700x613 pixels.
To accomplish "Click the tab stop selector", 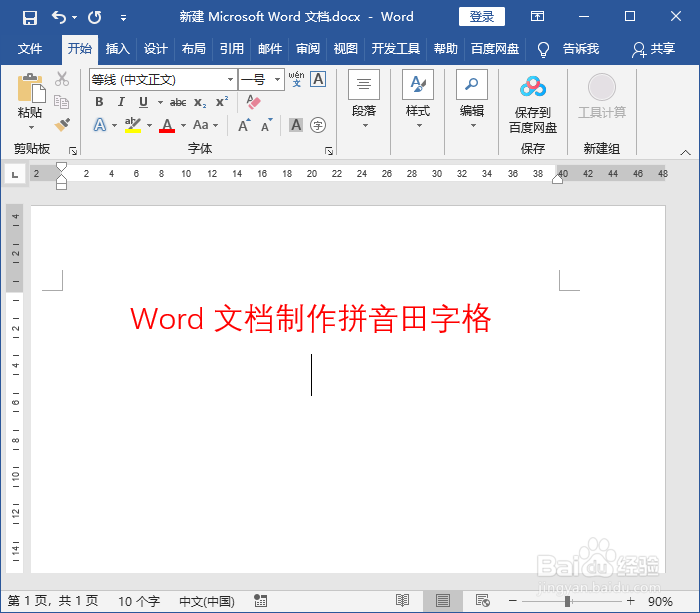I will click(x=15, y=174).
